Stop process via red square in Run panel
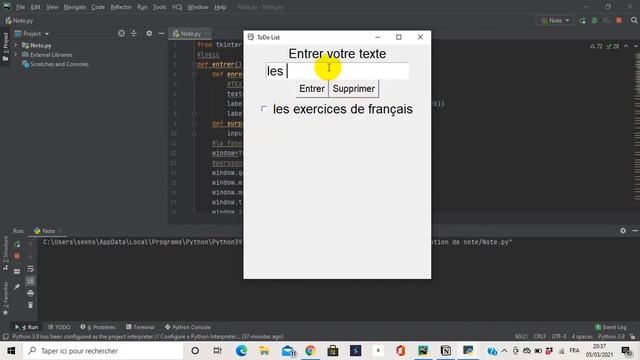The image size is (640, 360). 17,256
